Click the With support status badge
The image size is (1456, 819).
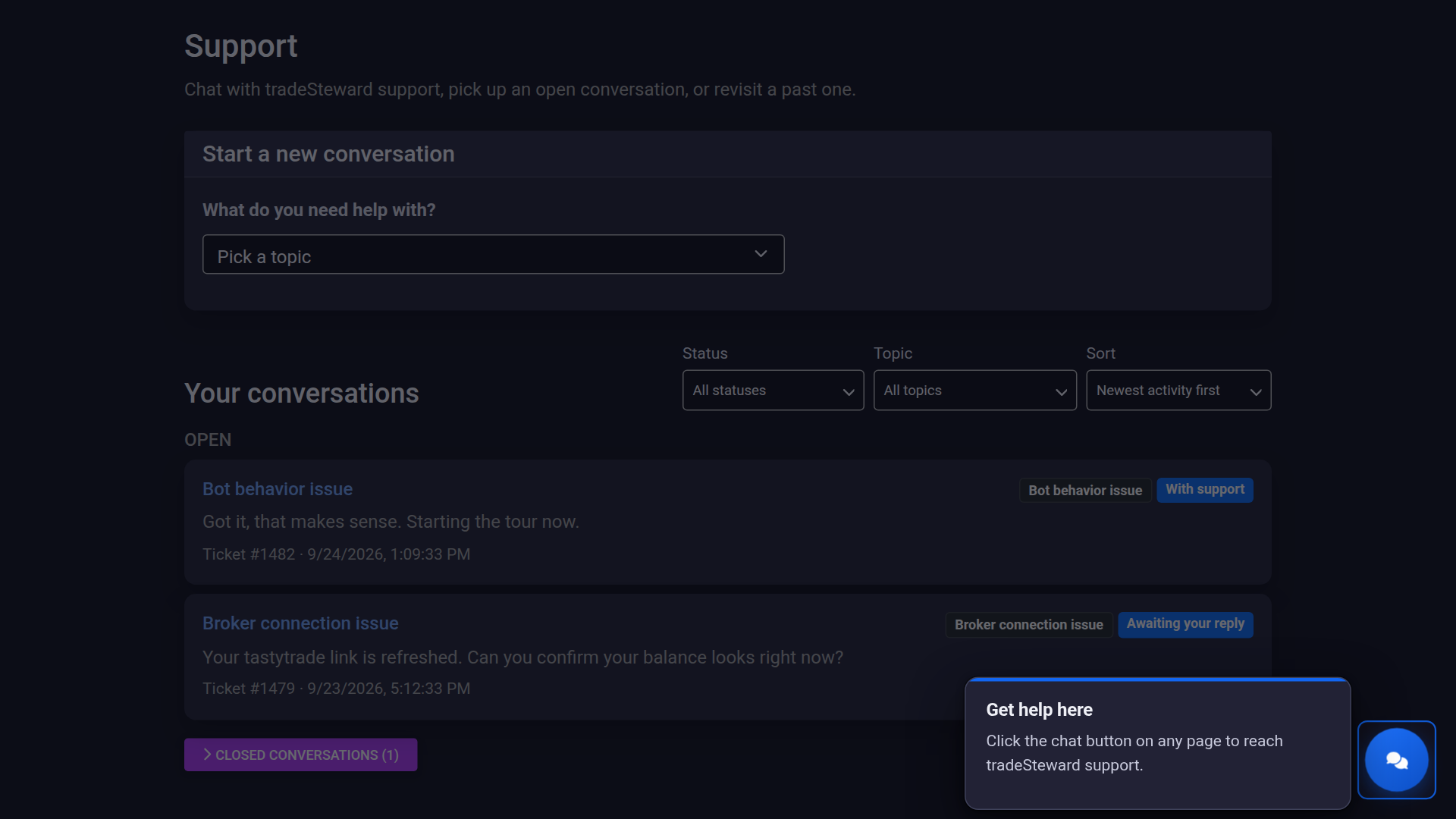coord(1205,490)
